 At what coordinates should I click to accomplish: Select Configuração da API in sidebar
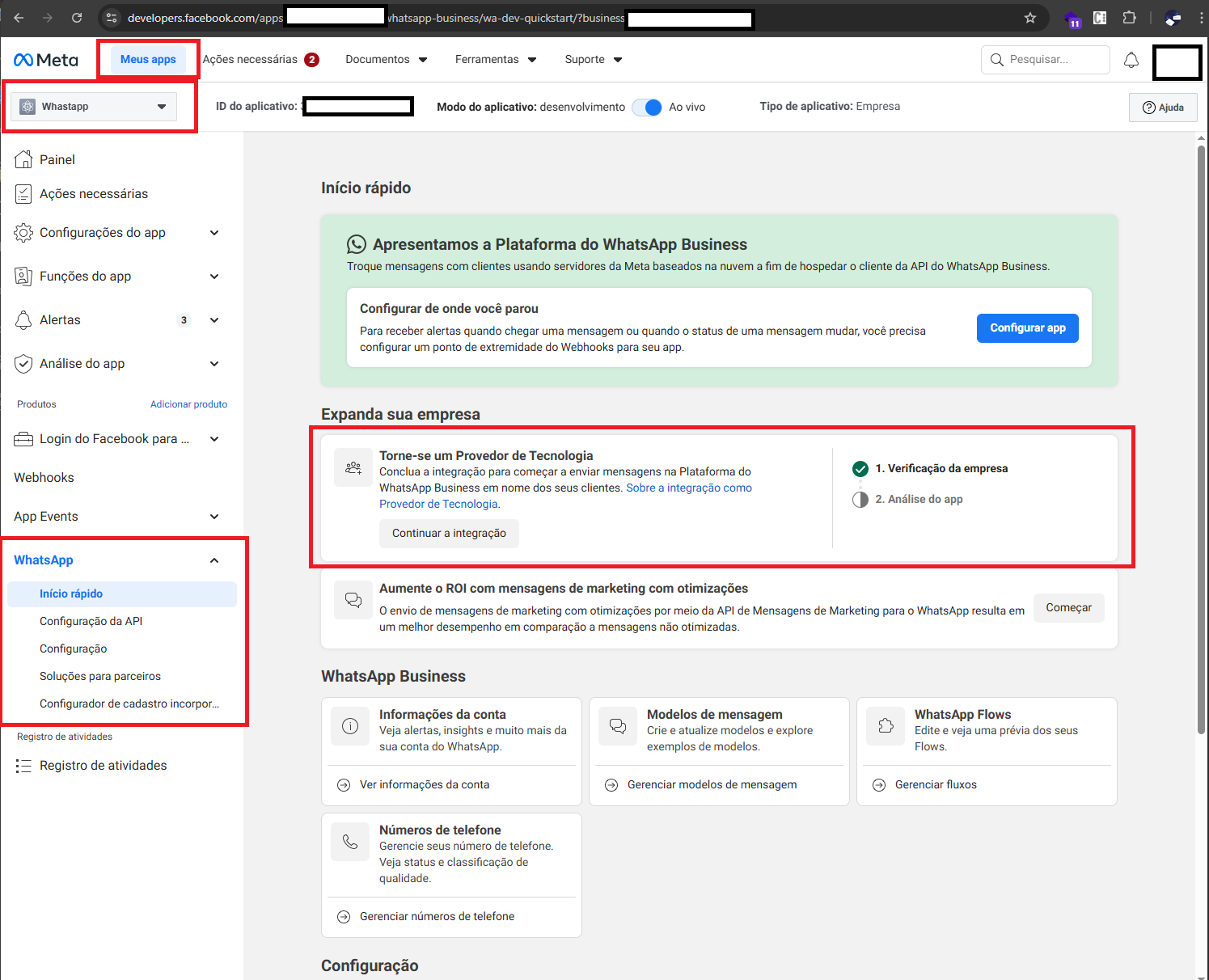(91, 621)
